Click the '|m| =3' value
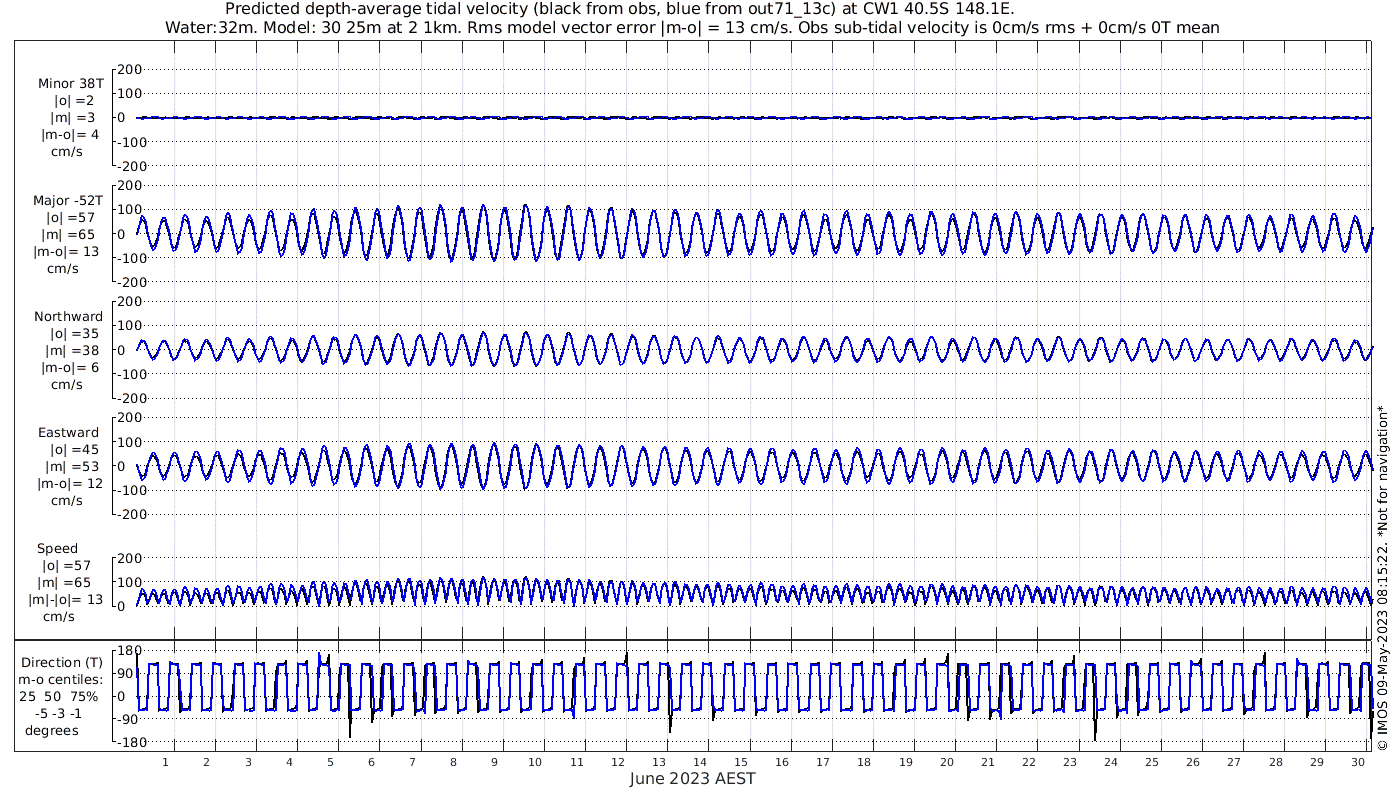Image resolution: width=1400 pixels, height=800 pixels. click(74, 118)
